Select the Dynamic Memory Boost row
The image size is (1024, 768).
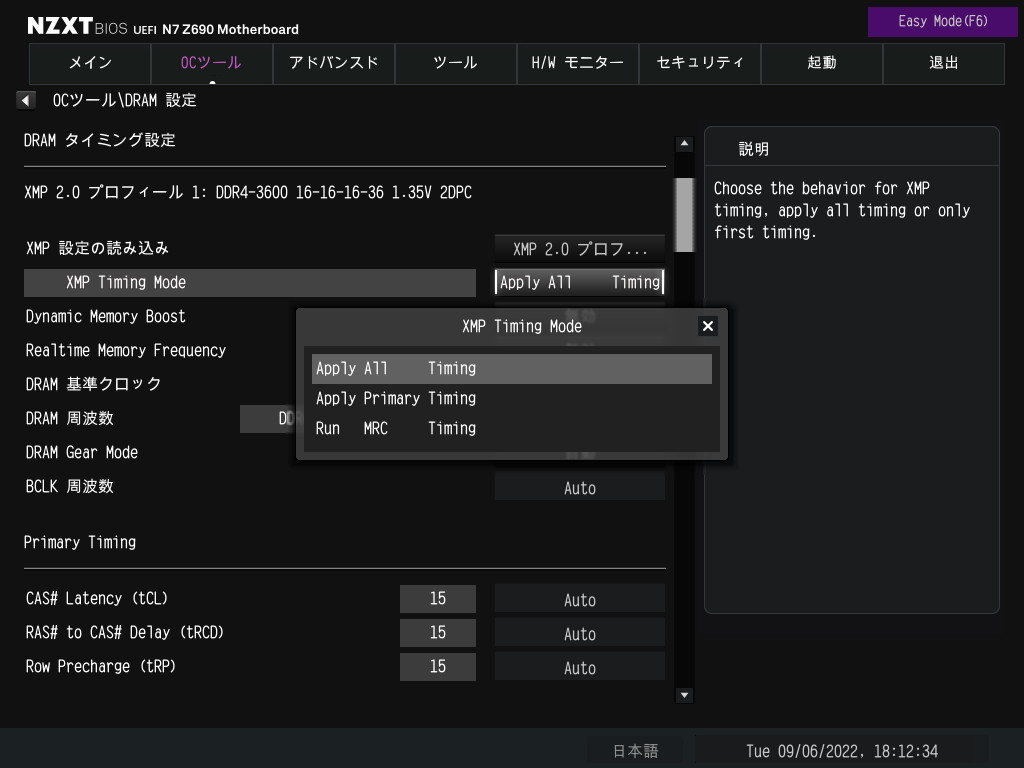click(105, 317)
